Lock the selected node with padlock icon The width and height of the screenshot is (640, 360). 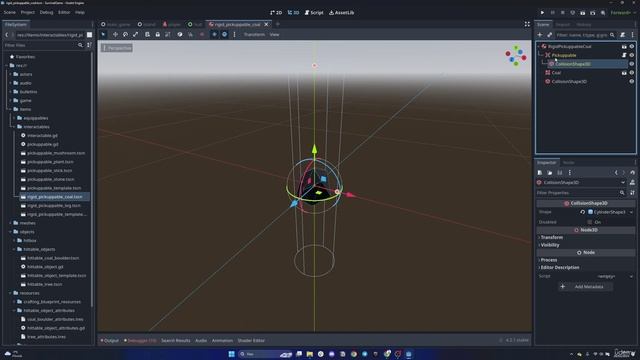tap(158, 35)
